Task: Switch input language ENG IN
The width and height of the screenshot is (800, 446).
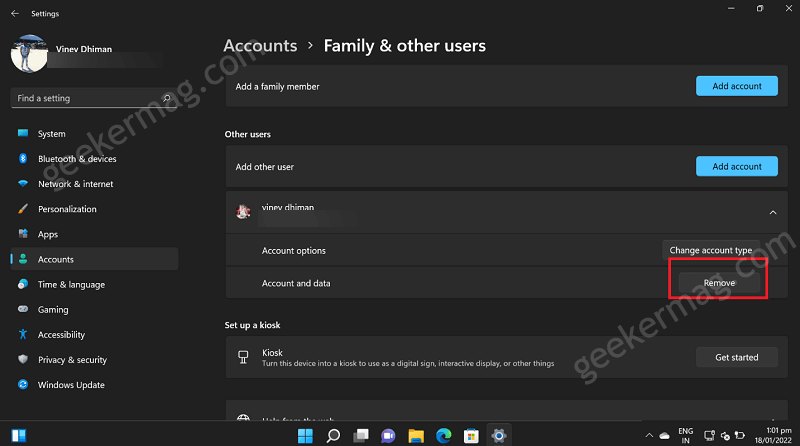Action: tap(686, 436)
